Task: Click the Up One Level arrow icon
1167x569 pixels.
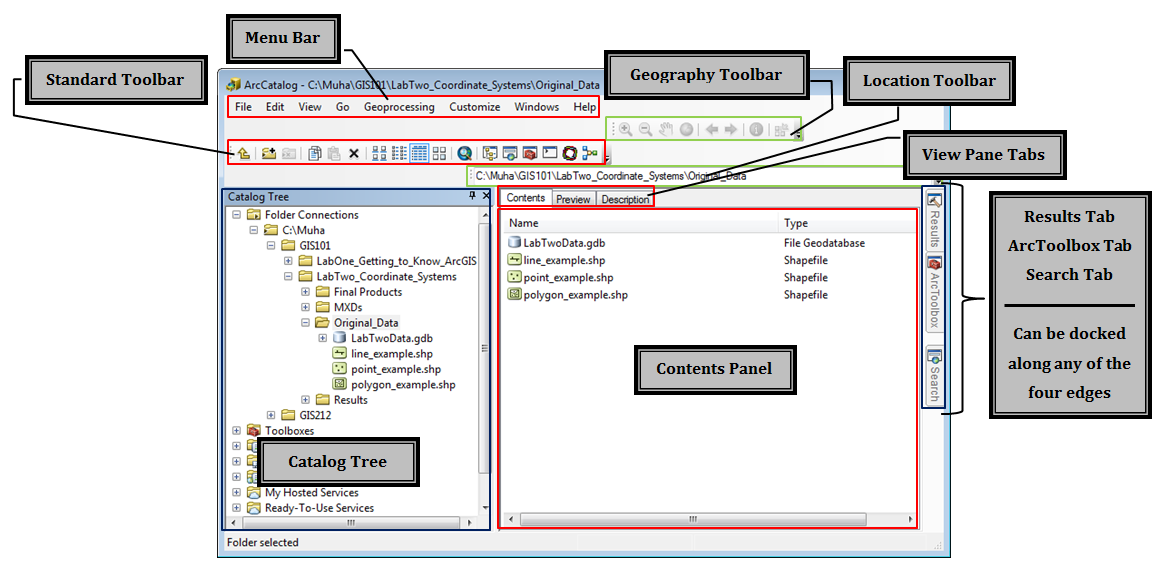Action: coord(243,153)
